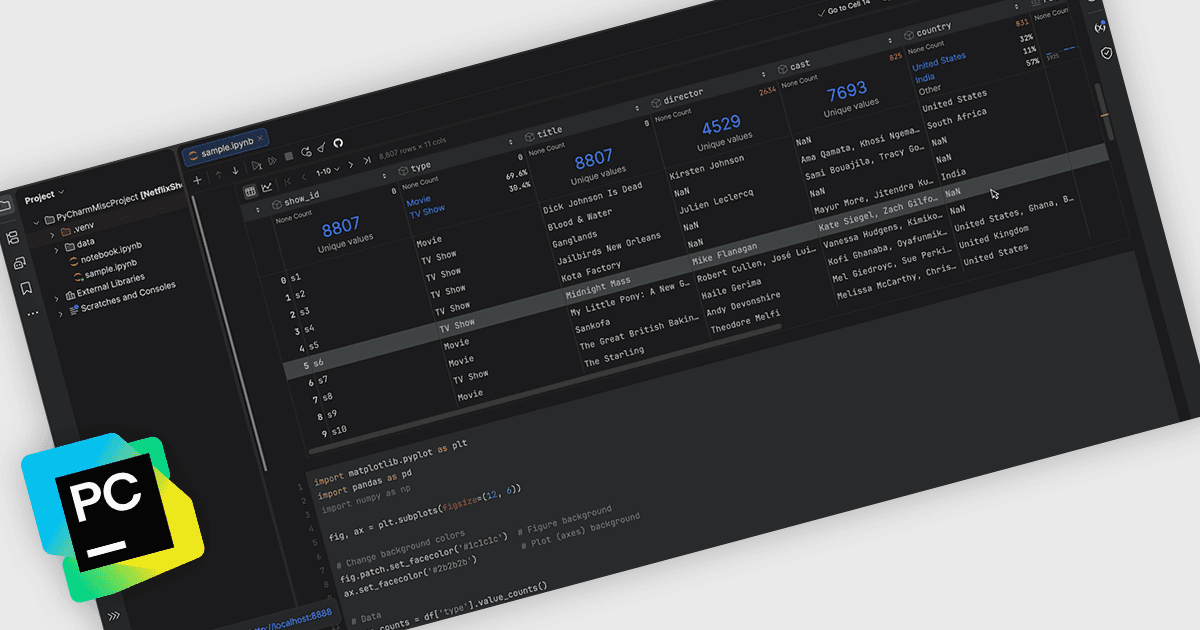Image resolution: width=1200 pixels, height=630 pixels.
Task: Open the 1-10 page size dropdown
Action: click(327, 170)
